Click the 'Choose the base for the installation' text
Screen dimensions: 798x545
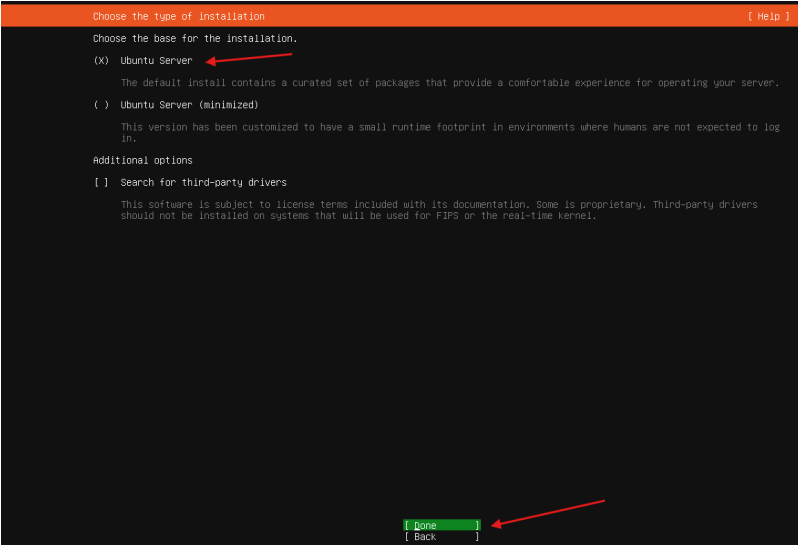tap(195, 38)
